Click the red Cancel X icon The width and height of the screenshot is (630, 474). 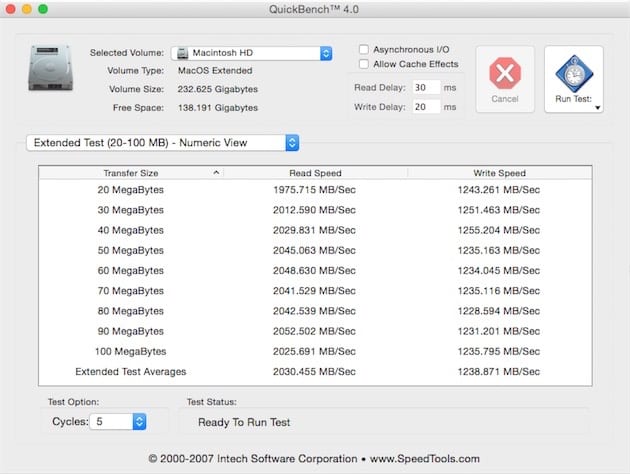pos(505,73)
